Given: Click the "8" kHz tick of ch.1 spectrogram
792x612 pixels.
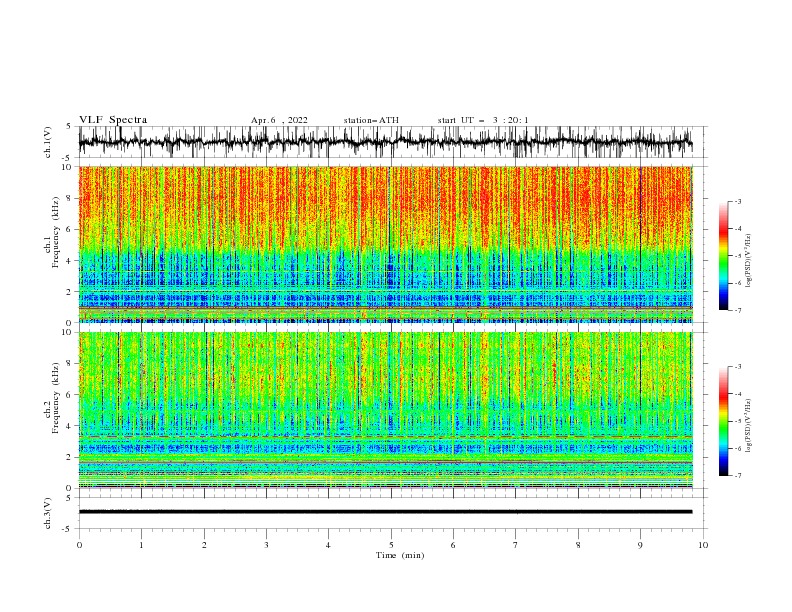Looking at the screenshot, I should click(x=69, y=198).
